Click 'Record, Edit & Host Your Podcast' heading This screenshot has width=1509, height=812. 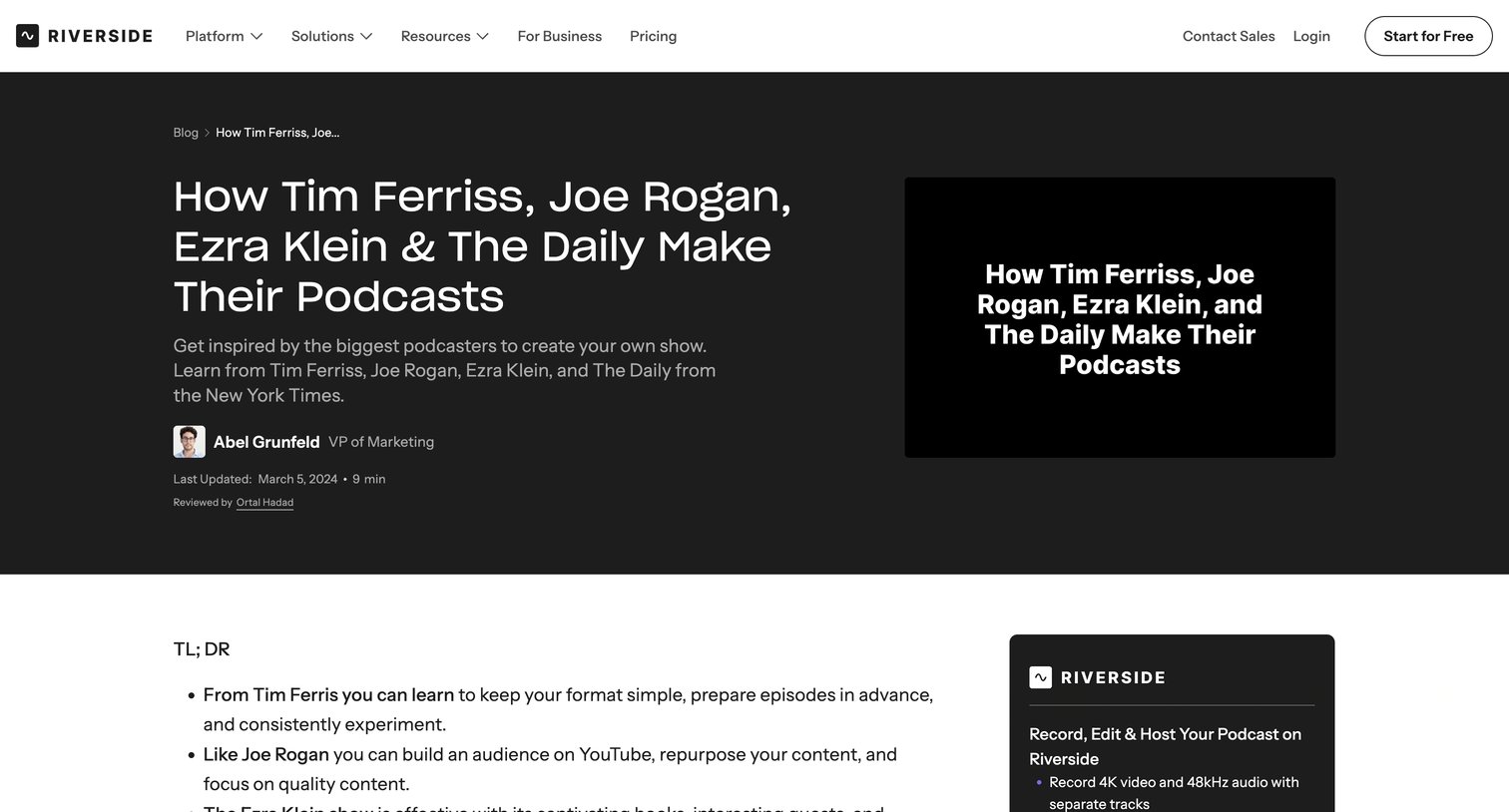pyautogui.click(x=1165, y=746)
